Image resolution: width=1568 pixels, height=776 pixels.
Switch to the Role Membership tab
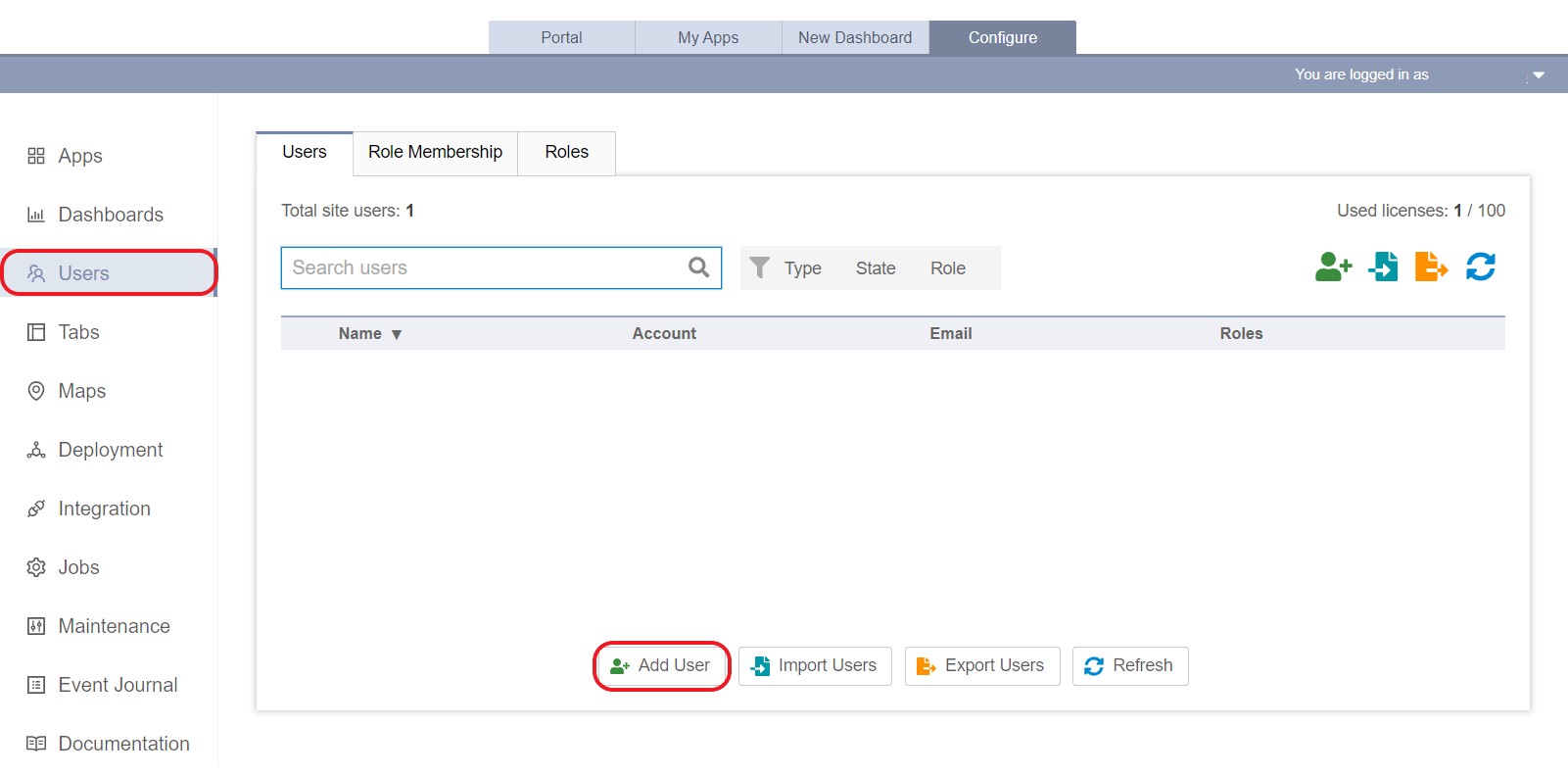[435, 153]
